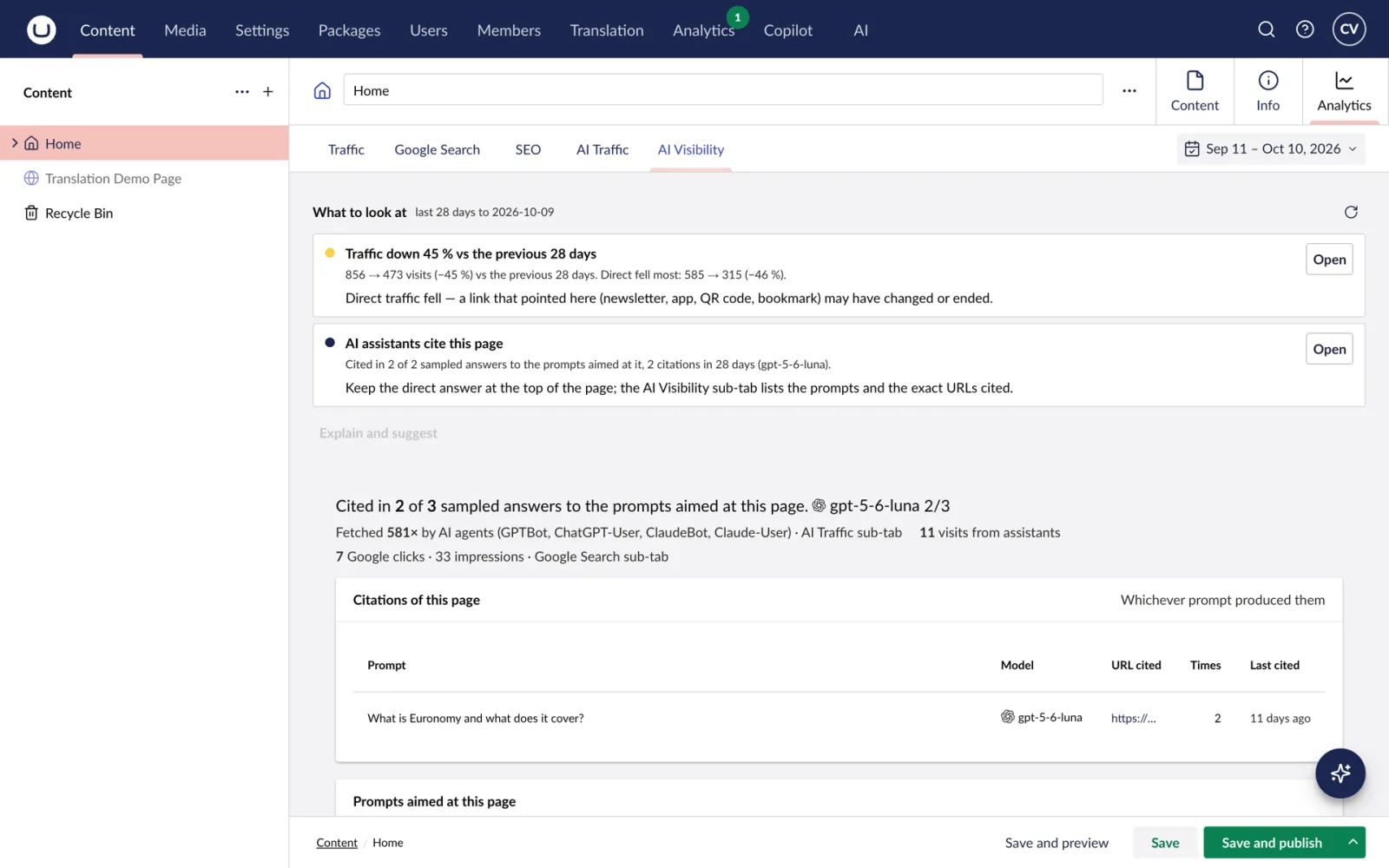The height and width of the screenshot is (868, 1389).
Task: Open the Info workspace view
Action: click(1267, 91)
